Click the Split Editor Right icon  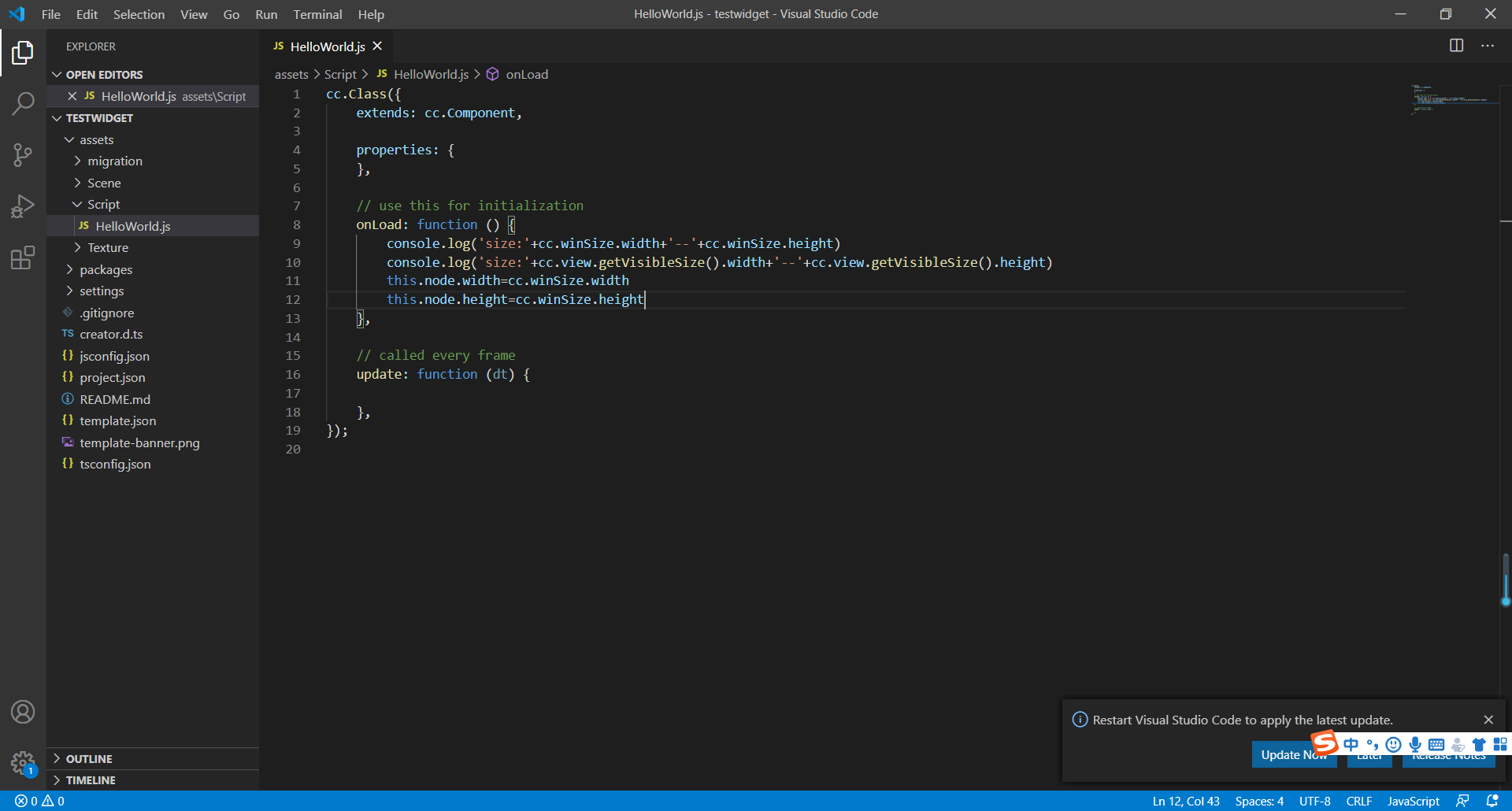(1456, 46)
